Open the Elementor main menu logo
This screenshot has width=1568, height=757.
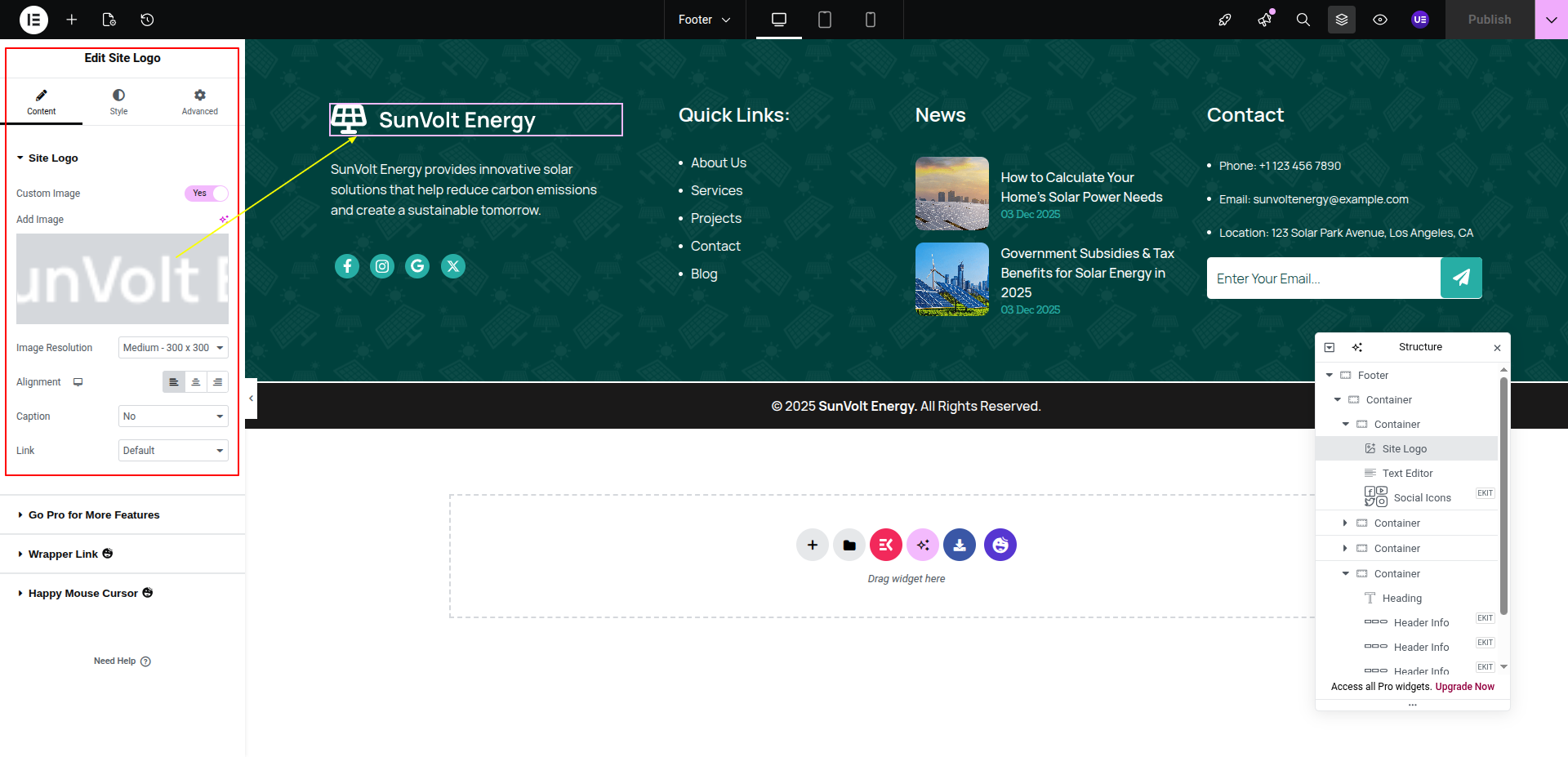point(33,20)
